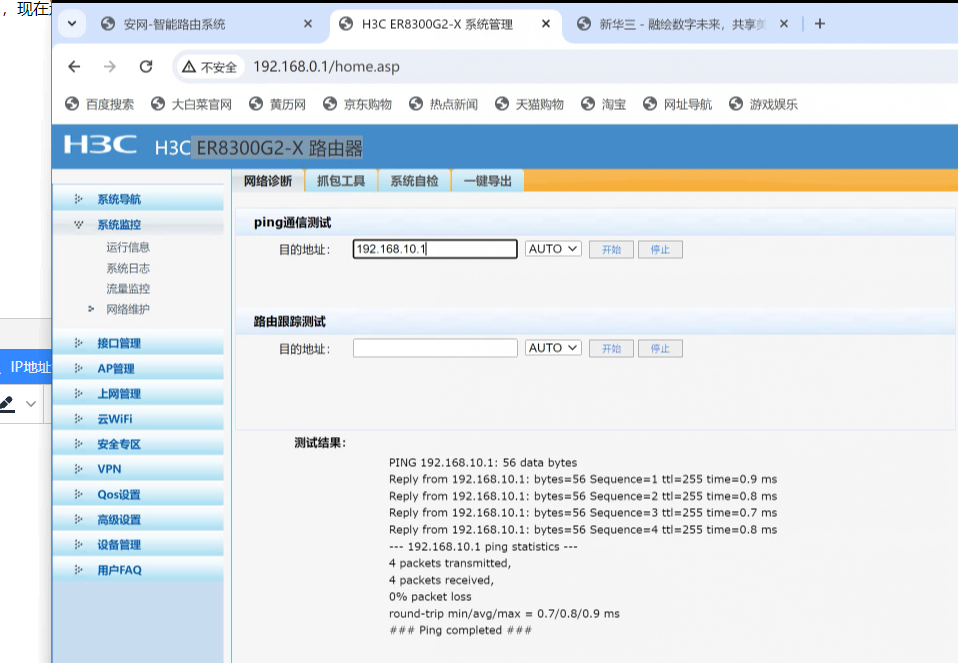Open the 京东购物 bookmark
The height and width of the screenshot is (663, 958).
click(x=357, y=104)
